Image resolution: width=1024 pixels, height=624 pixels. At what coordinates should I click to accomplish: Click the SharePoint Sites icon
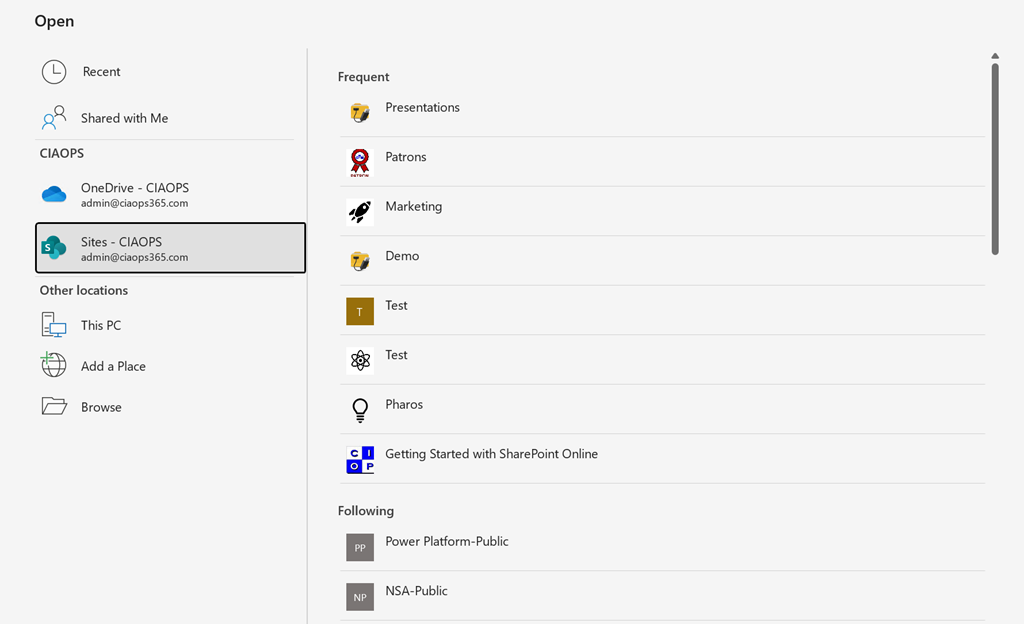pos(53,248)
